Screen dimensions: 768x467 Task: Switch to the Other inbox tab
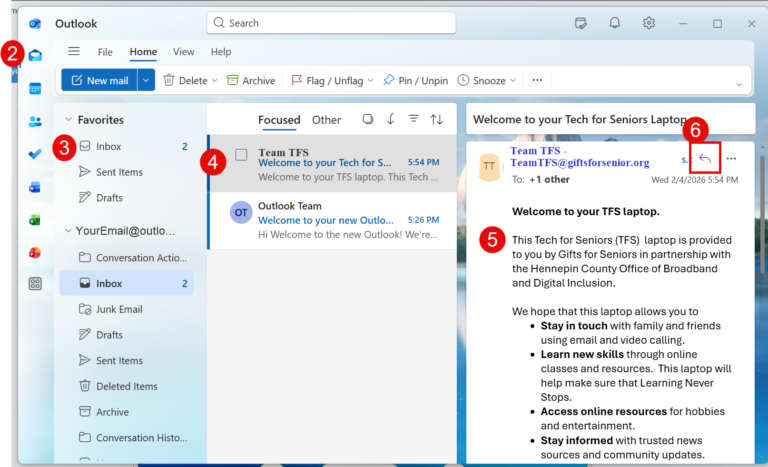(326, 120)
